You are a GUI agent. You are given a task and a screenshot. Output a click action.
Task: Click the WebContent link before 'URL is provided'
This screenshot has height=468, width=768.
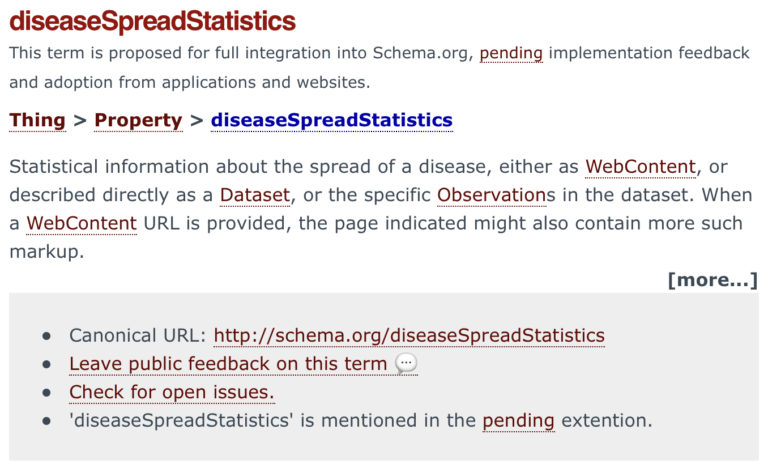click(x=81, y=222)
